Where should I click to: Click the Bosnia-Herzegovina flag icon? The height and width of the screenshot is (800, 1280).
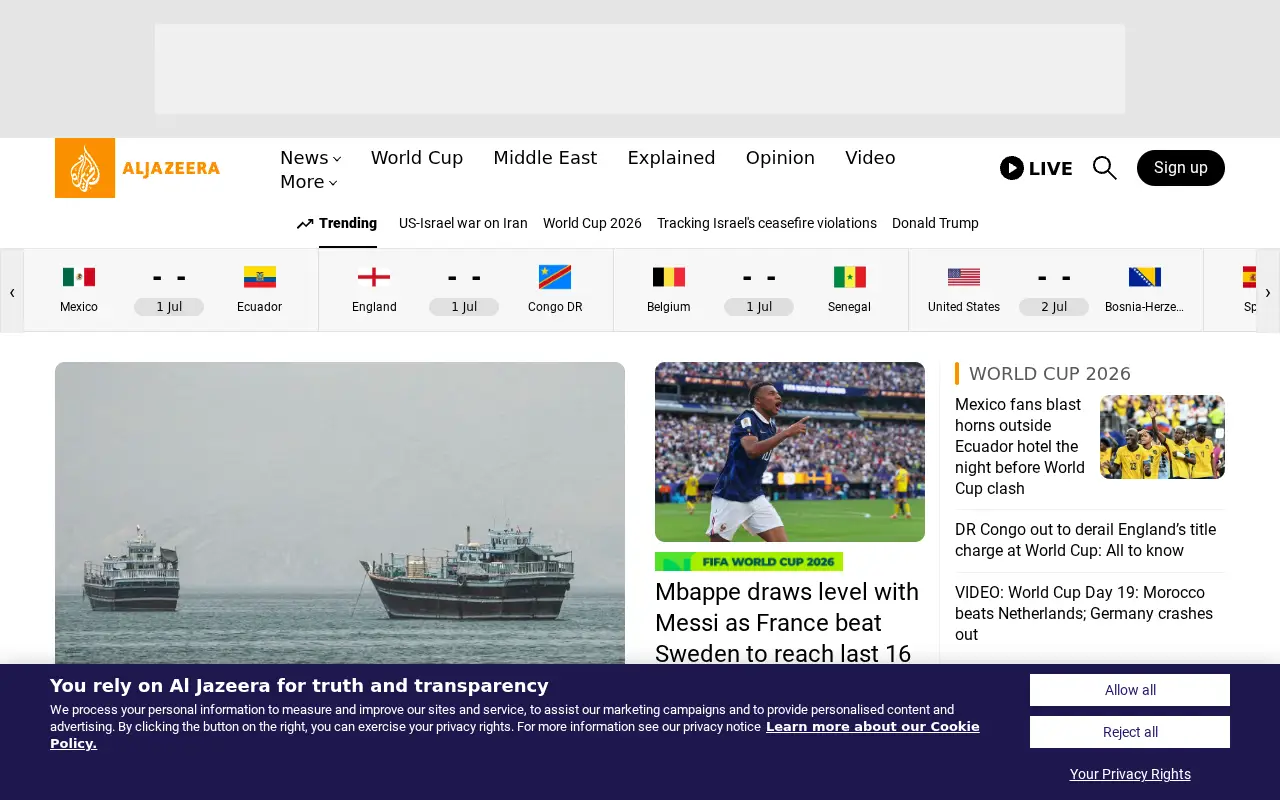pos(1145,277)
